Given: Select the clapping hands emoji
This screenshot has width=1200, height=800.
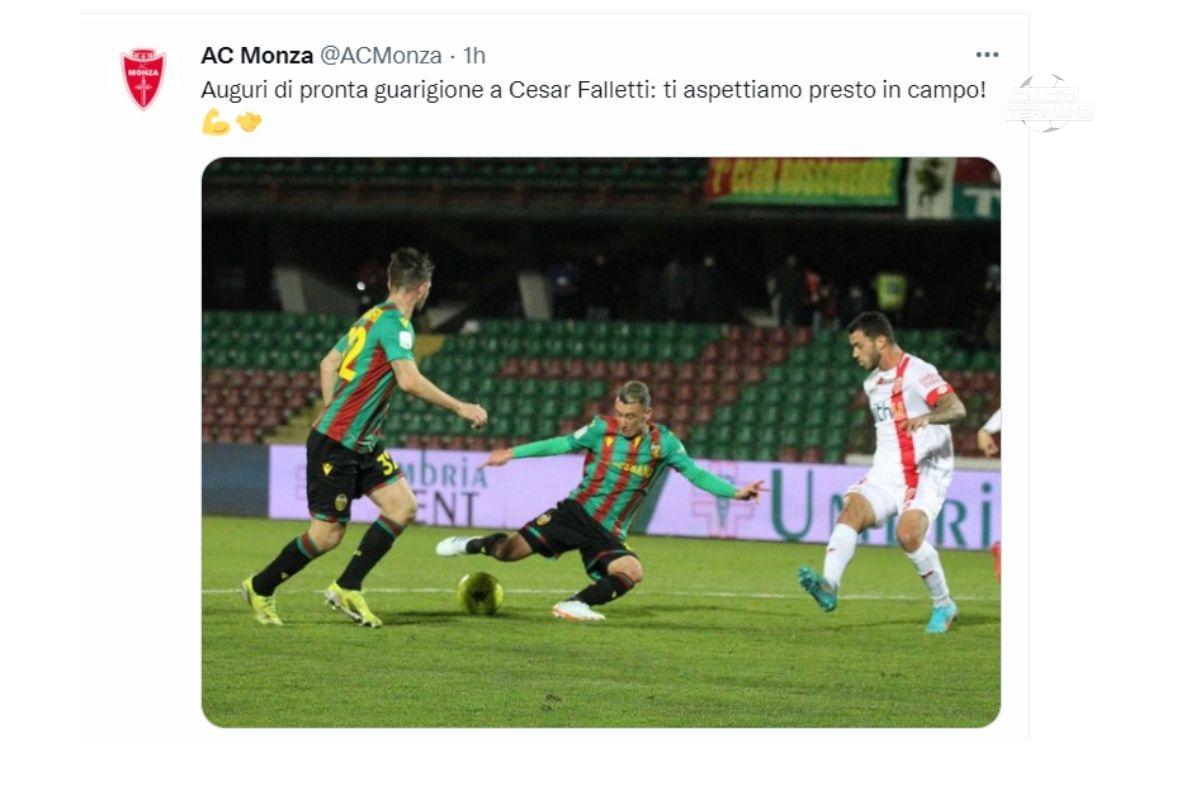Looking at the screenshot, I should (x=249, y=122).
